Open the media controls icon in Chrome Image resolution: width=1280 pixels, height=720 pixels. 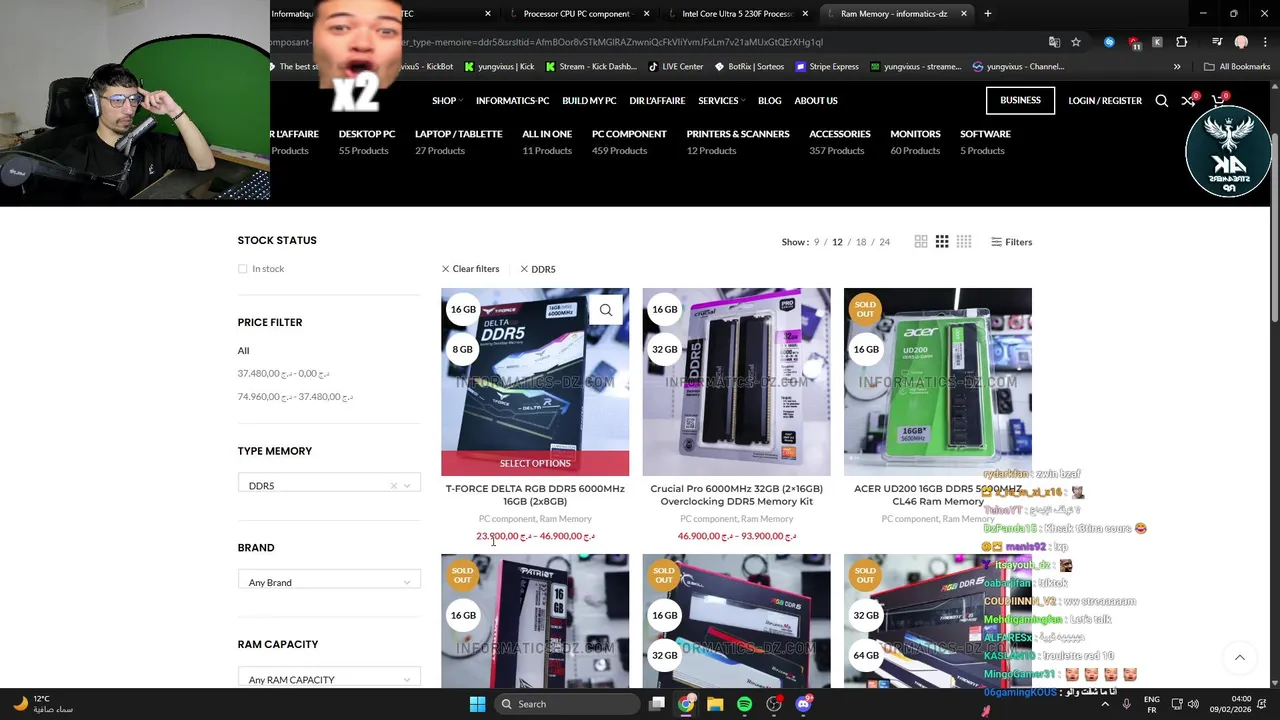pos(1217,42)
